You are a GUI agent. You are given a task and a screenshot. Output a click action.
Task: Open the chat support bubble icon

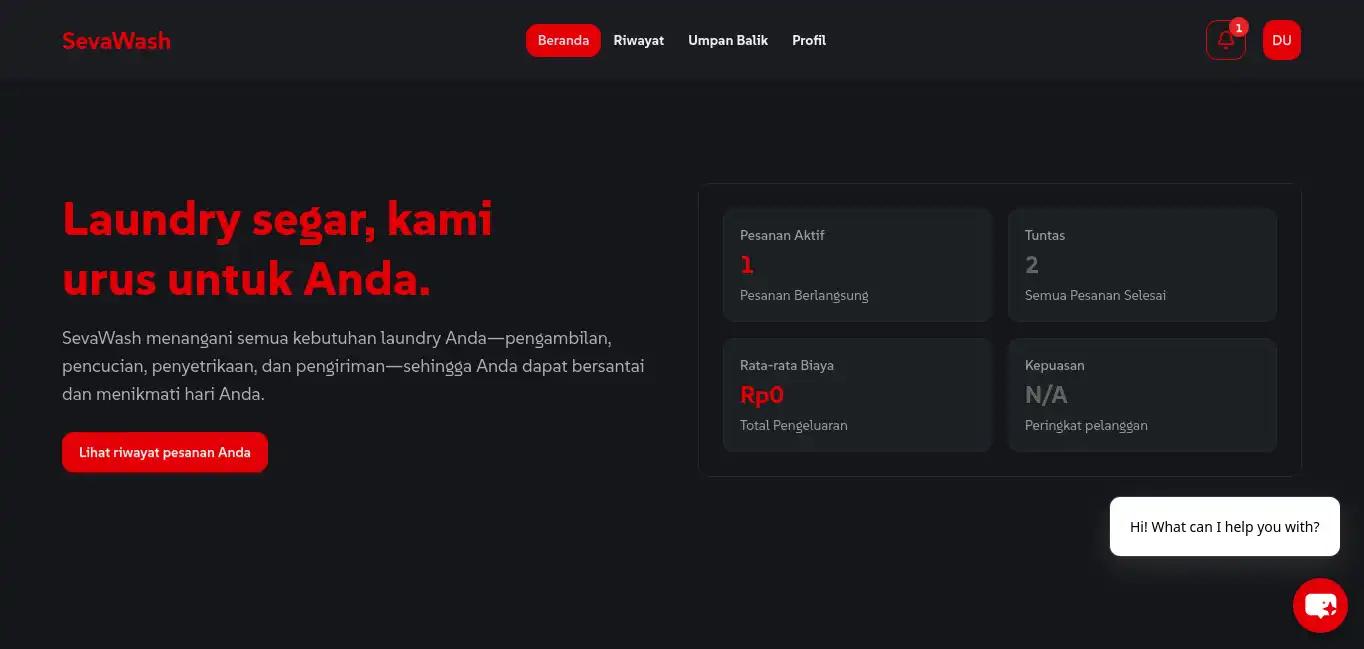(x=1320, y=605)
